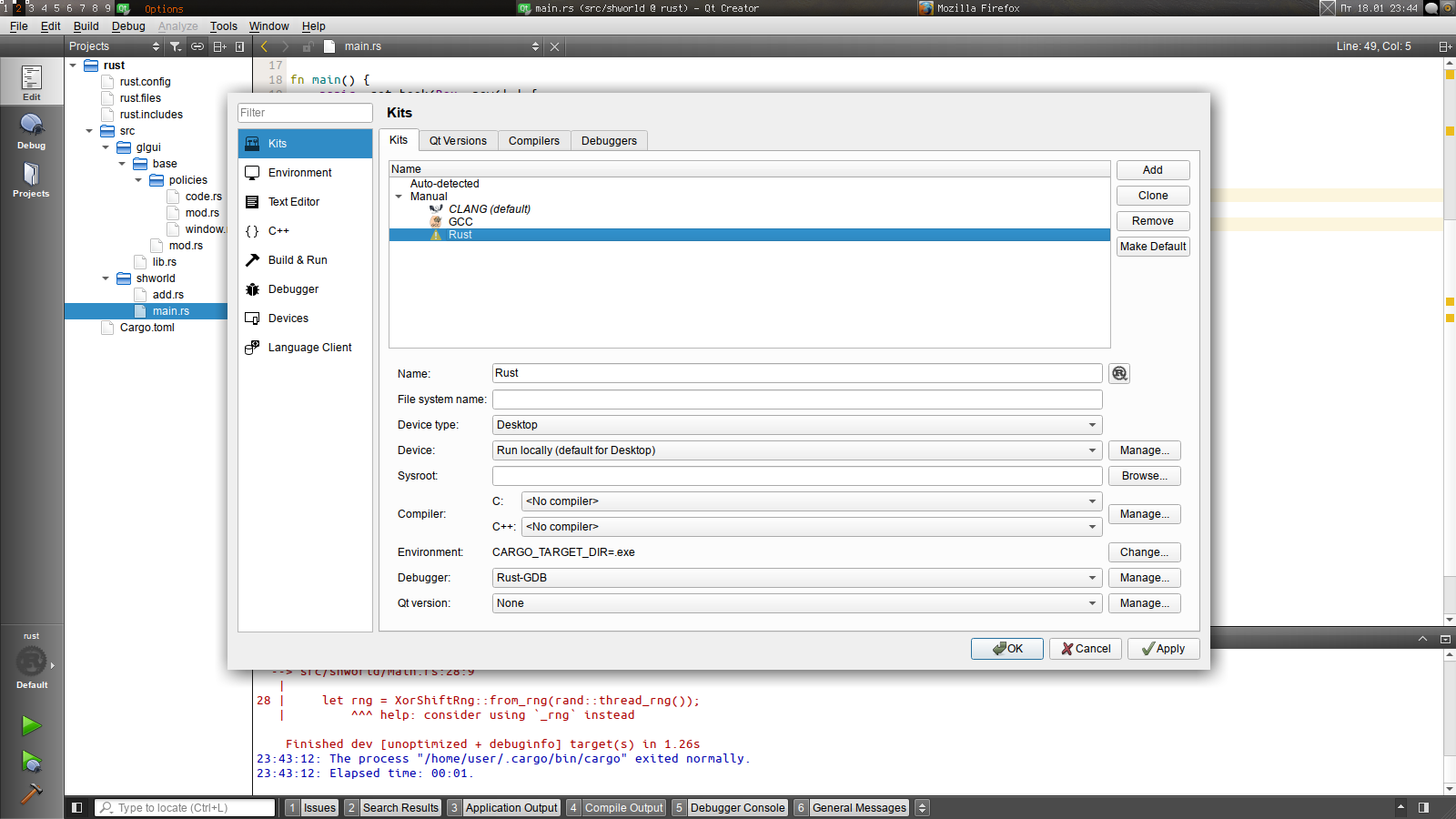Confirm the Options dialog with OK
The height and width of the screenshot is (819, 1456).
pos(1007,649)
